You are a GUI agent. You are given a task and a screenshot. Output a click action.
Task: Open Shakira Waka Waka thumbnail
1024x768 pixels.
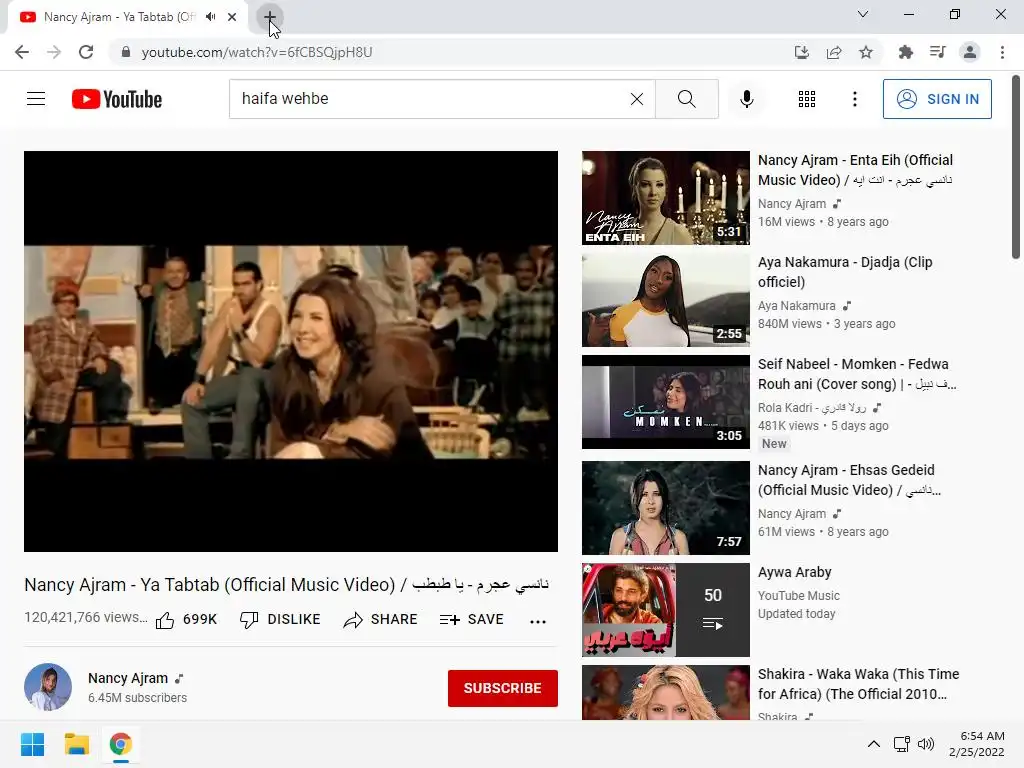665,692
